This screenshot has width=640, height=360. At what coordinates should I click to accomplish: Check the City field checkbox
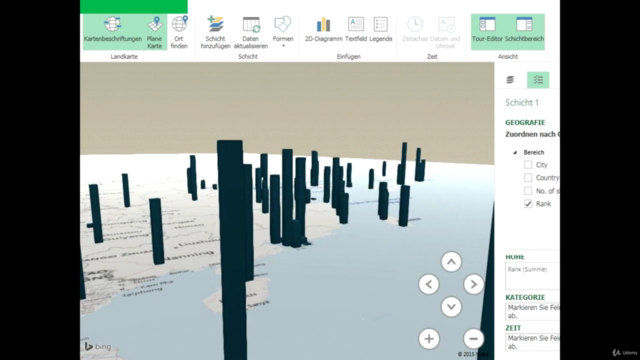[x=528, y=164]
